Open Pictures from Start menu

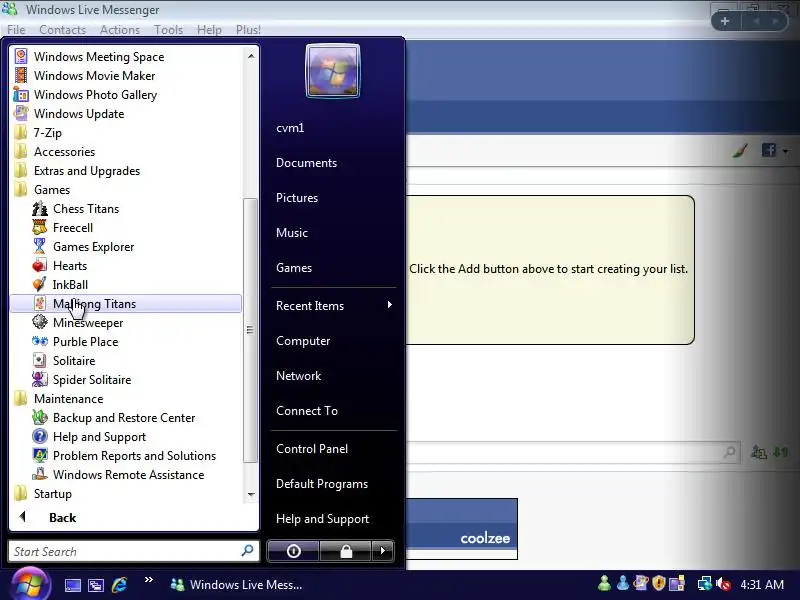297,198
